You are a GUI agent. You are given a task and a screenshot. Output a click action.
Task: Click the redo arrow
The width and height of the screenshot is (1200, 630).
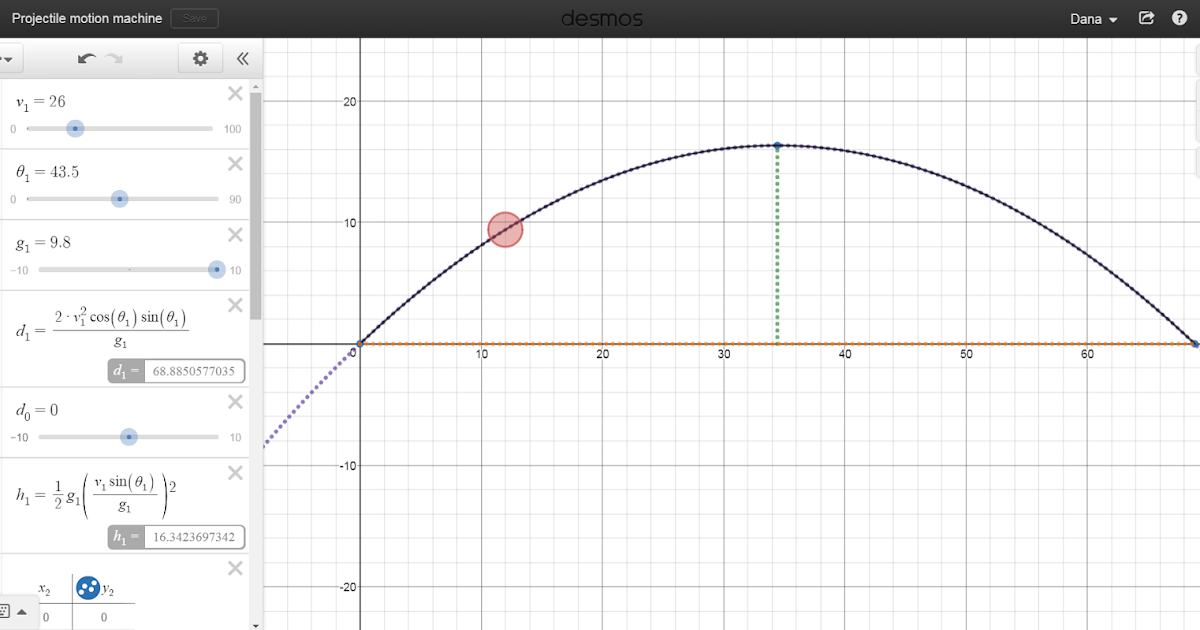coord(113,58)
